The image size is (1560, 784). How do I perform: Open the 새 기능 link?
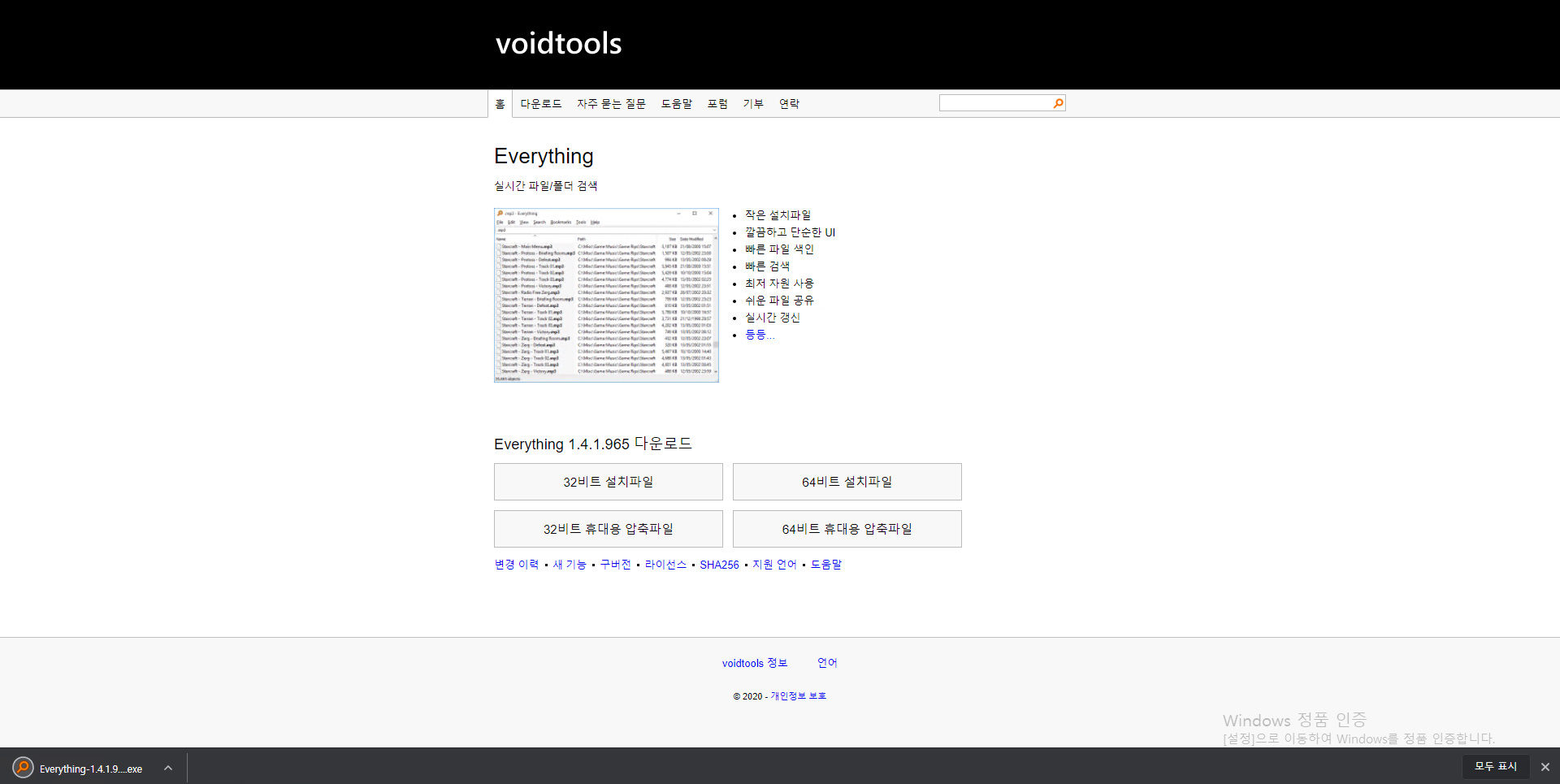(x=570, y=565)
